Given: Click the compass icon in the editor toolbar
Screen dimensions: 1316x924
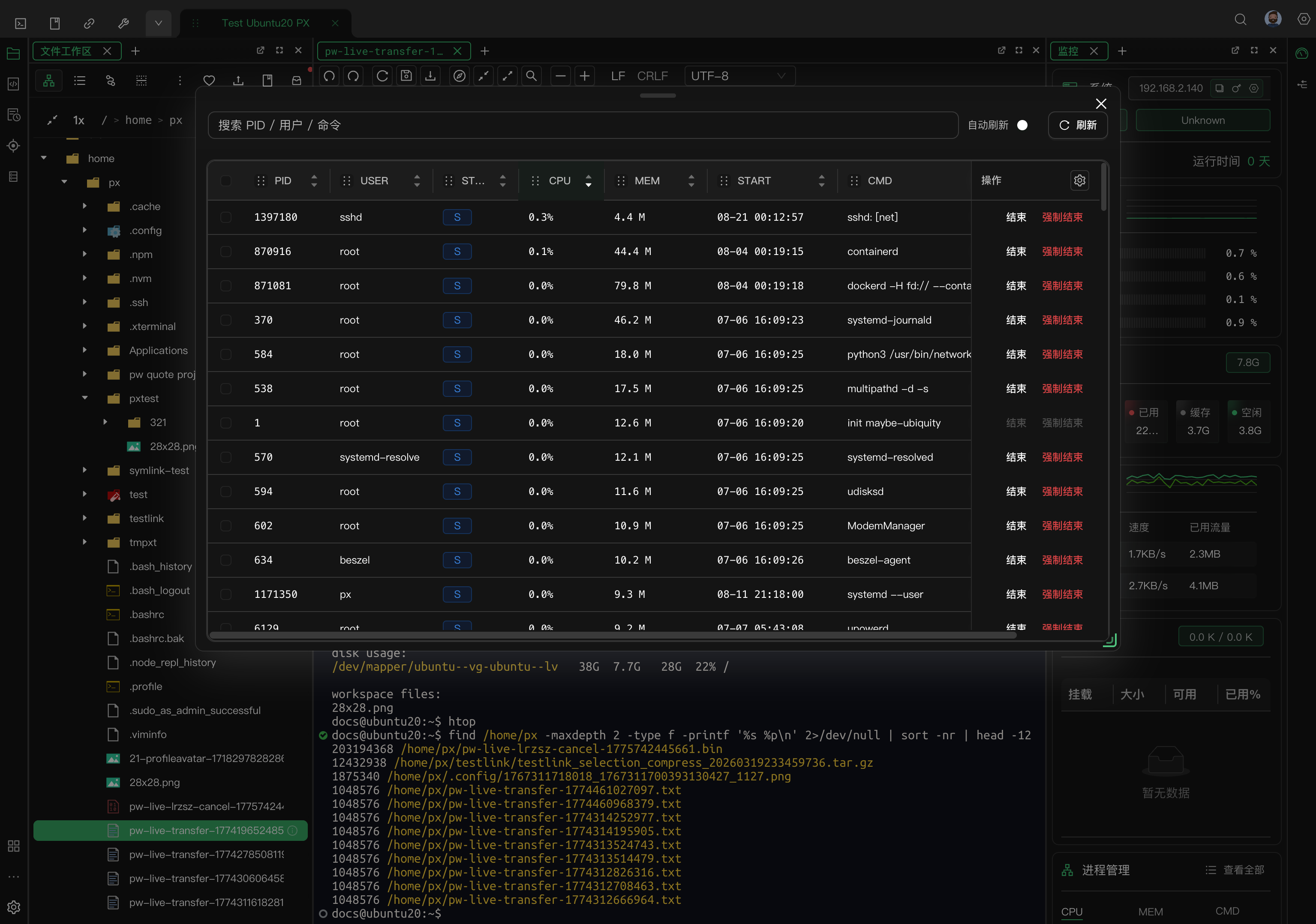Looking at the screenshot, I should pos(459,76).
